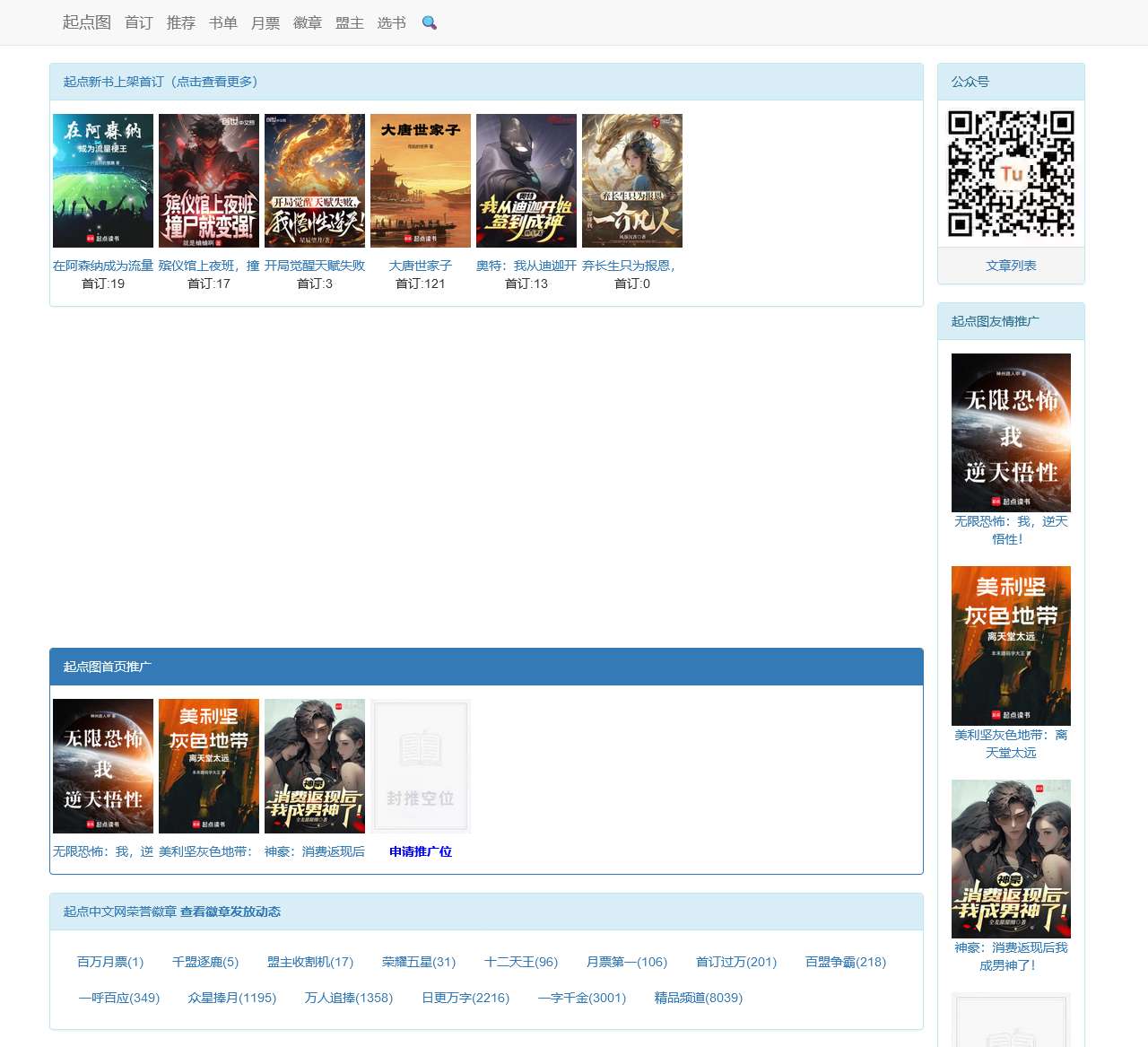Click the 起点图 site brand link
Screen dimensions: 1148x1047
tap(86, 22)
